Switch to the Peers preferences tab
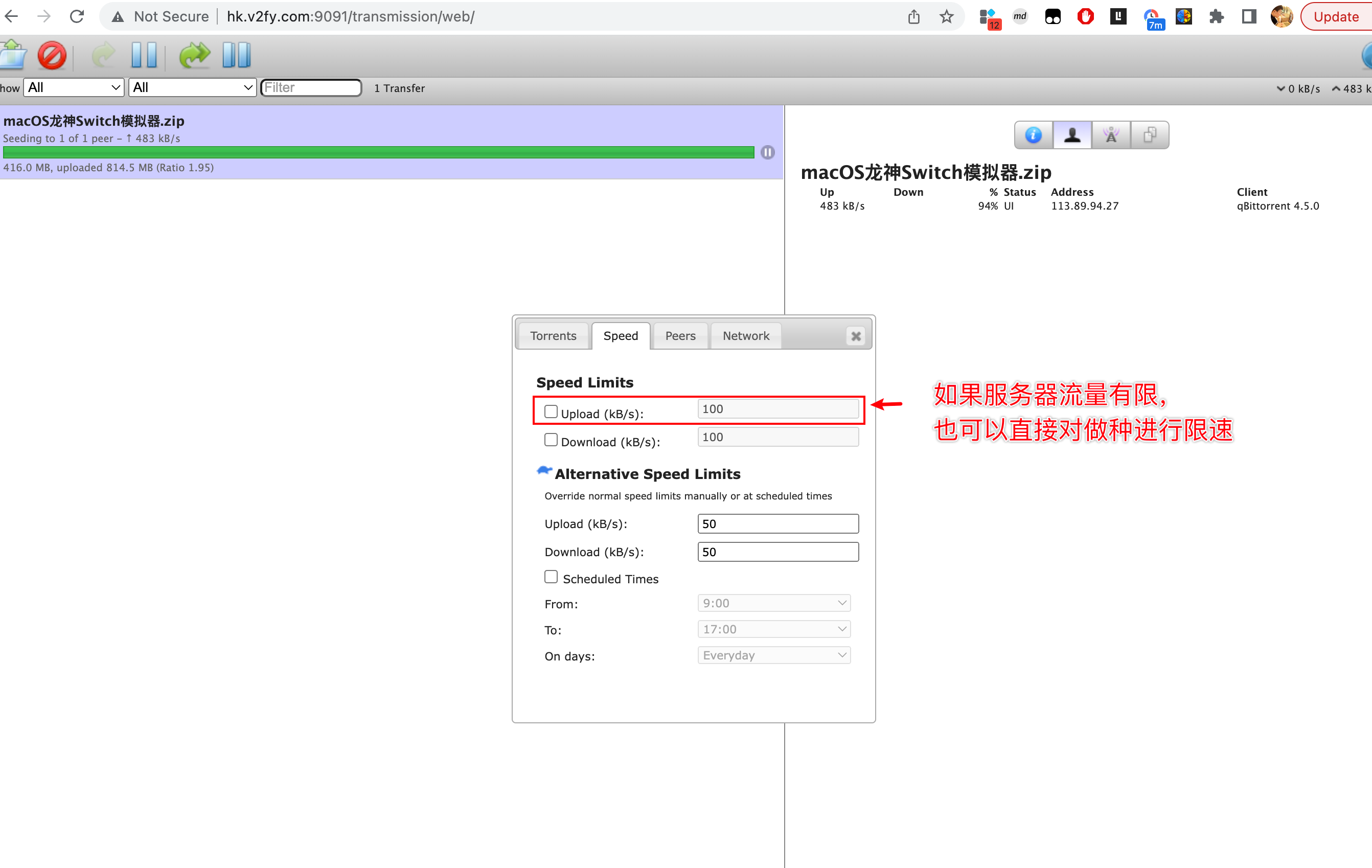The height and width of the screenshot is (868, 1372). (x=680, y=336)
